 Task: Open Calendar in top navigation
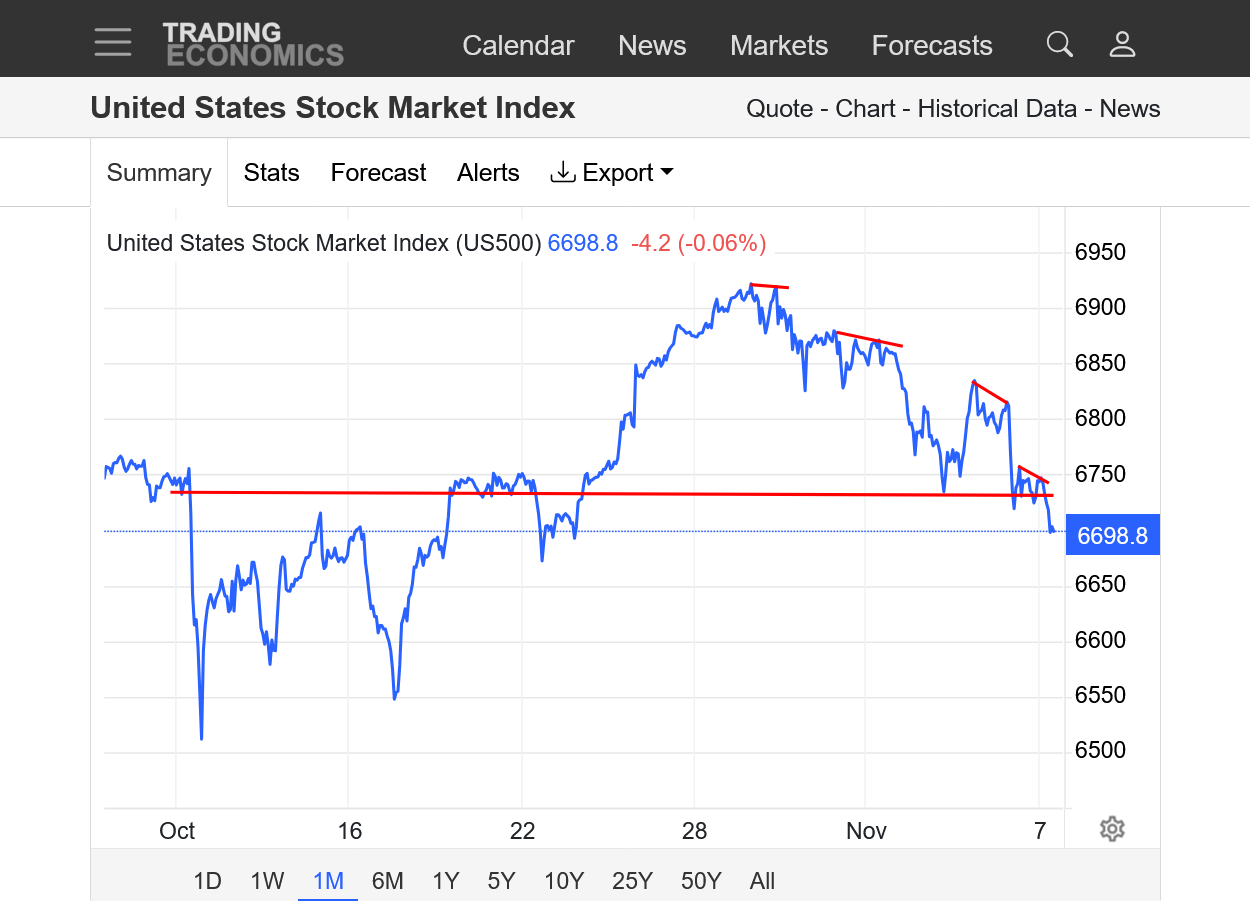tap(518, 45)
